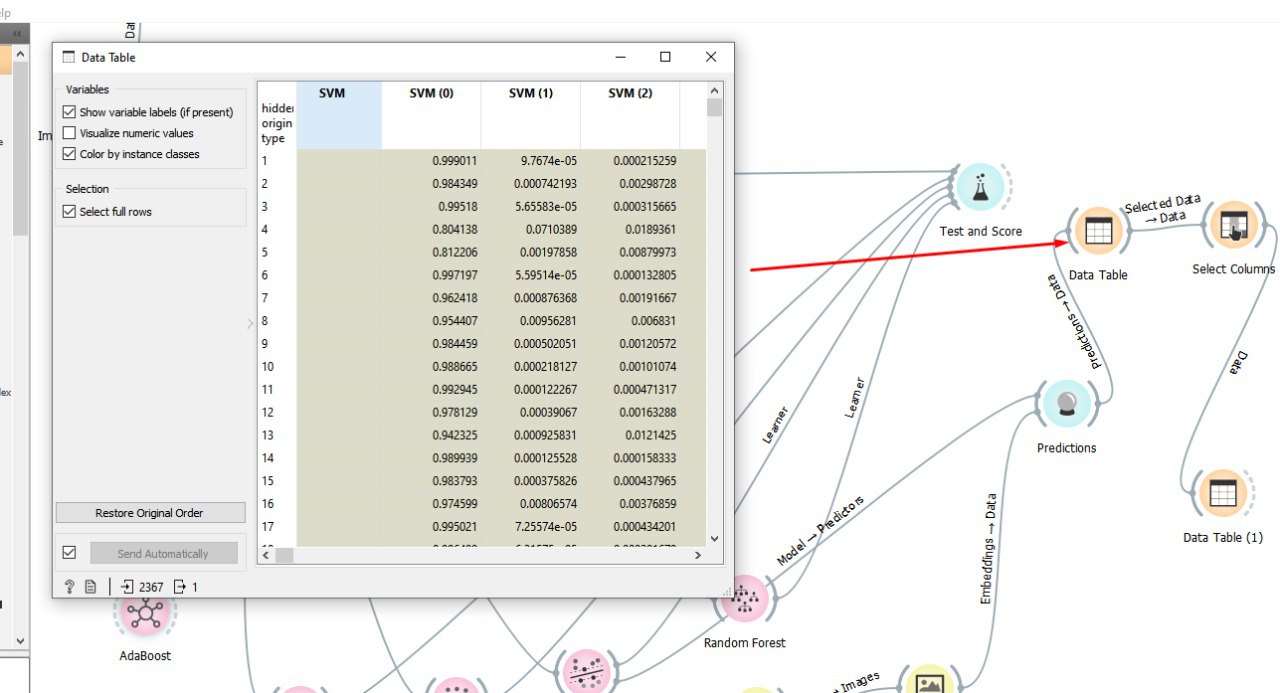Click the input arrow icon beside 2367
The width and height of the screenshot is (1280, 693).
127,587
